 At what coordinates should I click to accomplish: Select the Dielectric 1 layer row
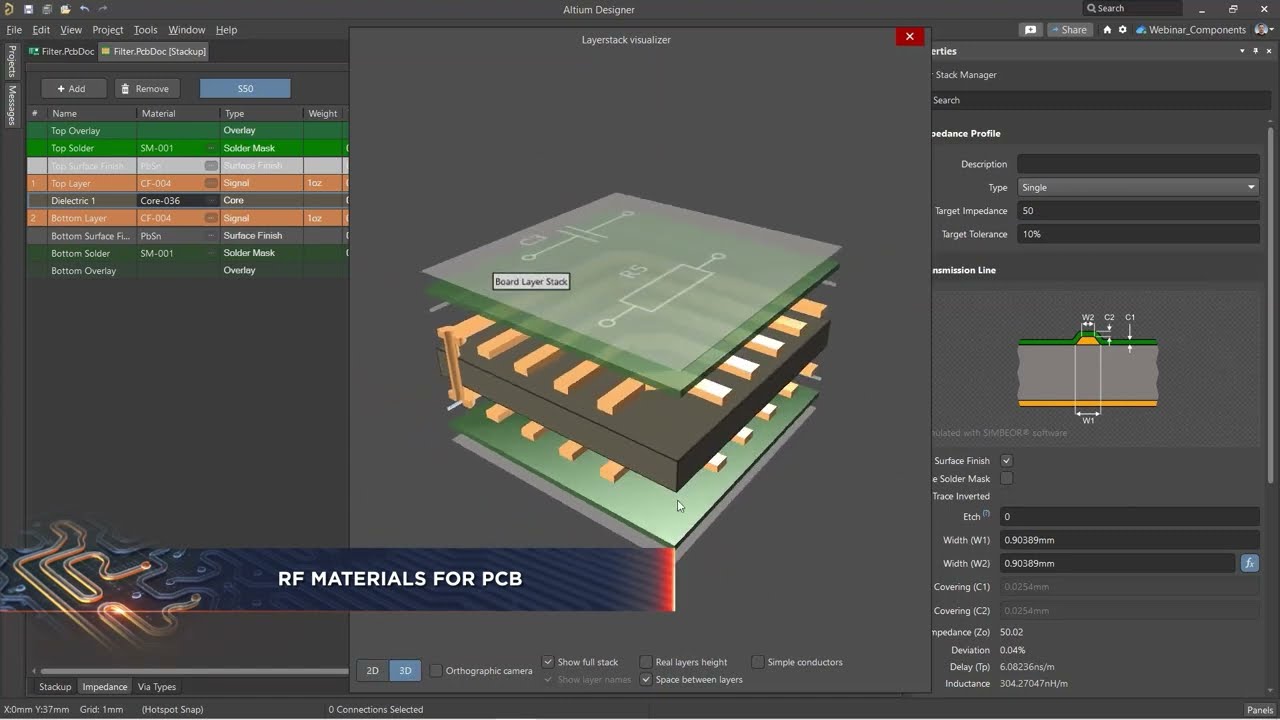pos(187,201)
